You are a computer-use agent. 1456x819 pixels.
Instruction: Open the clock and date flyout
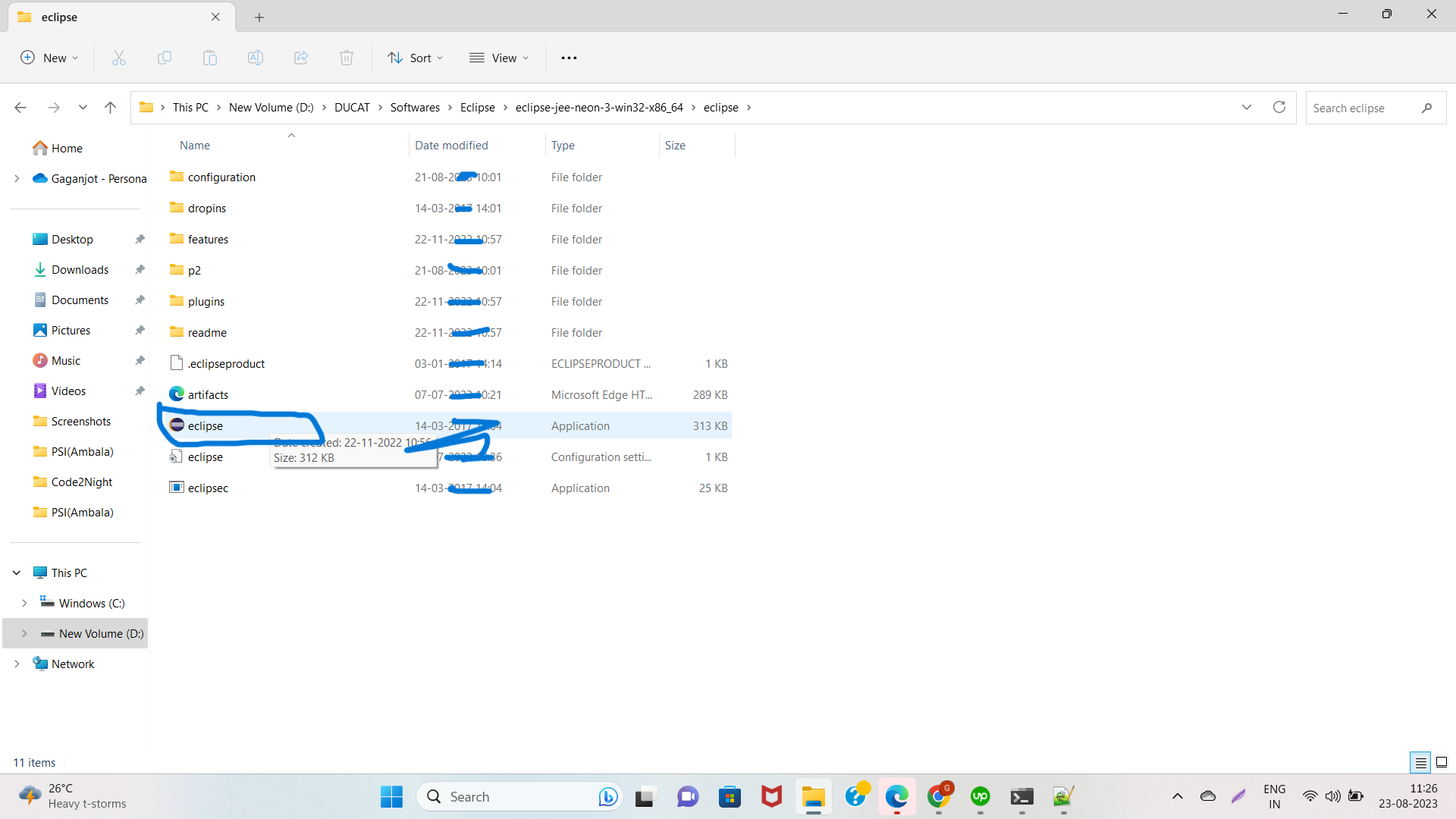click(x=1408, y=796)
